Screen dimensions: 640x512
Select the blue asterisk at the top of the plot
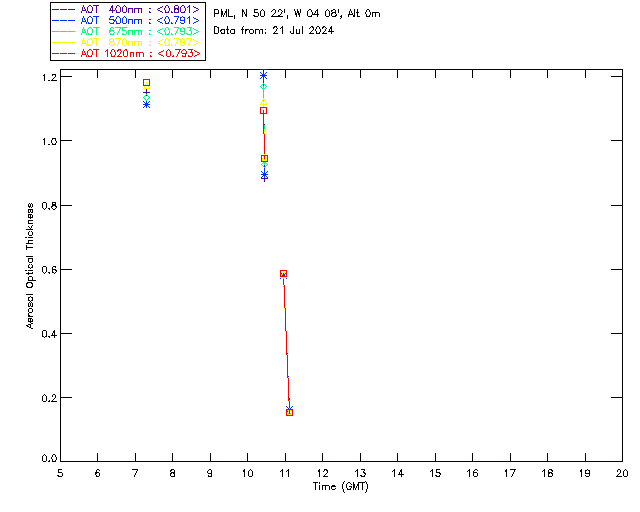263,75
